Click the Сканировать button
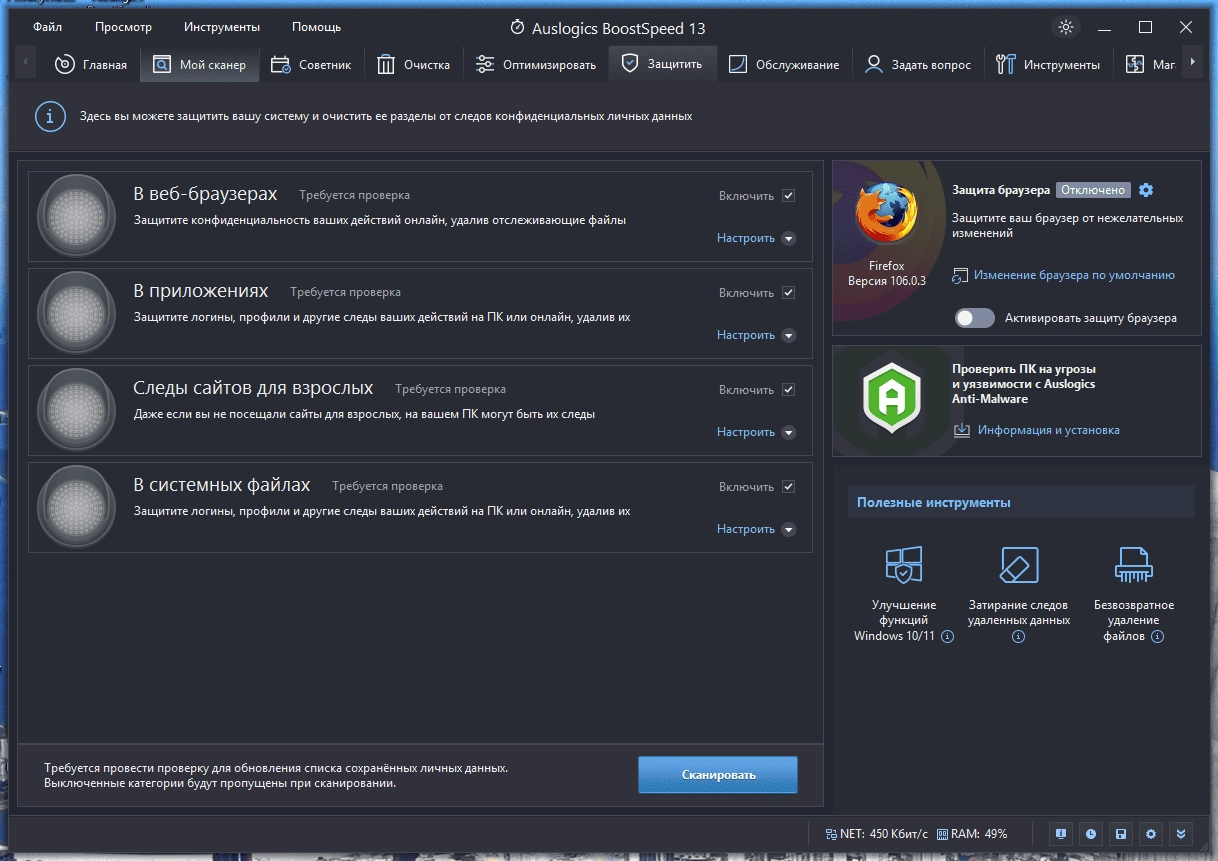This screenshot has height=861, width=1218. [718, 775]
